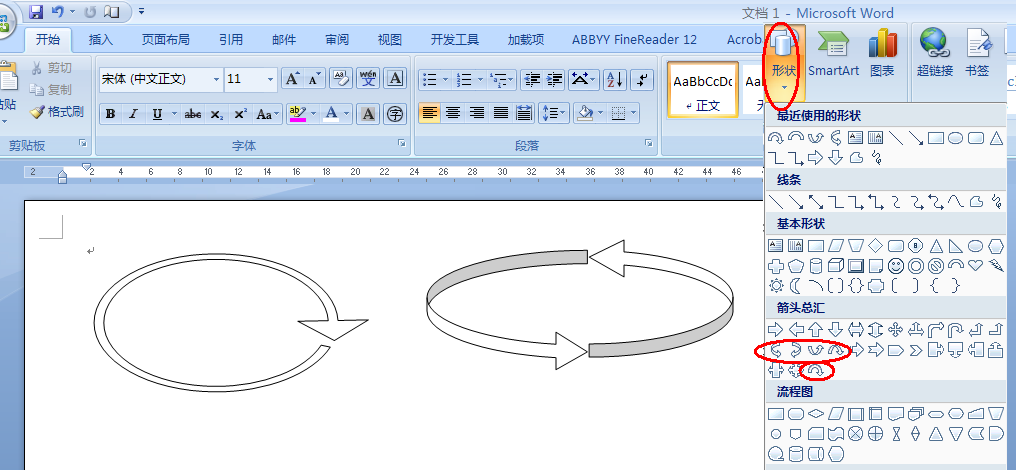Toggle strikethrough abc formatting
Screen dimensions: 1016x470
pyautogui.click(x=192, y=114)
